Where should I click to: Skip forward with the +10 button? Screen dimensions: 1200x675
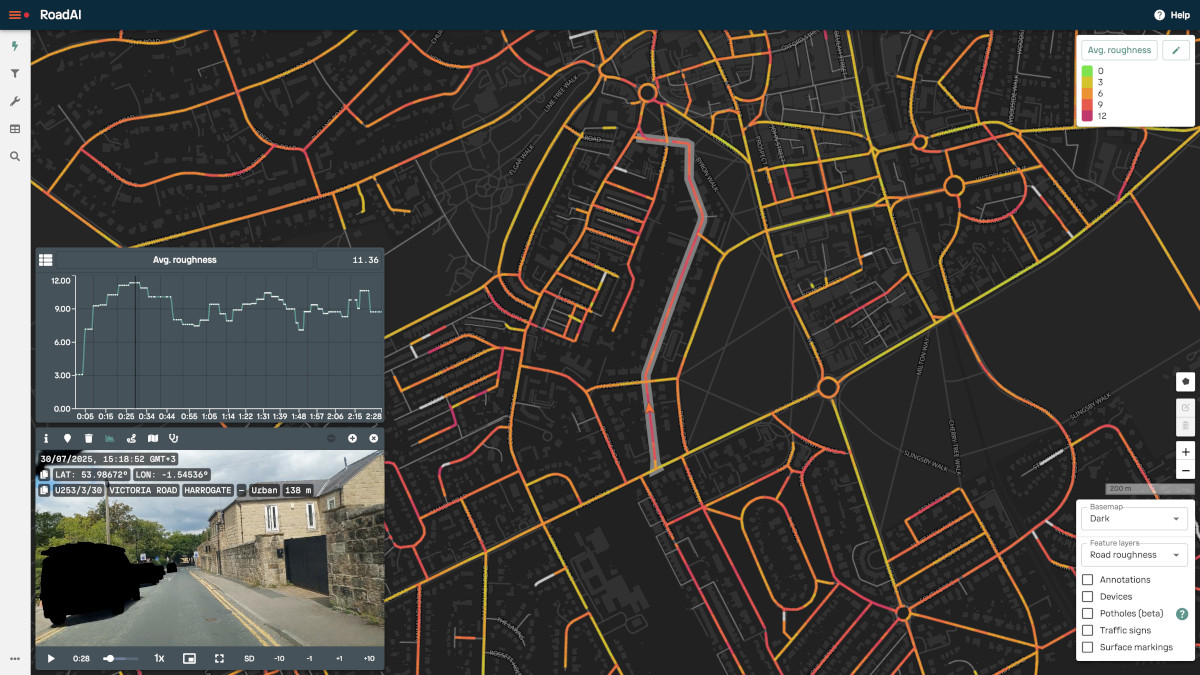(x=369, y=659)
